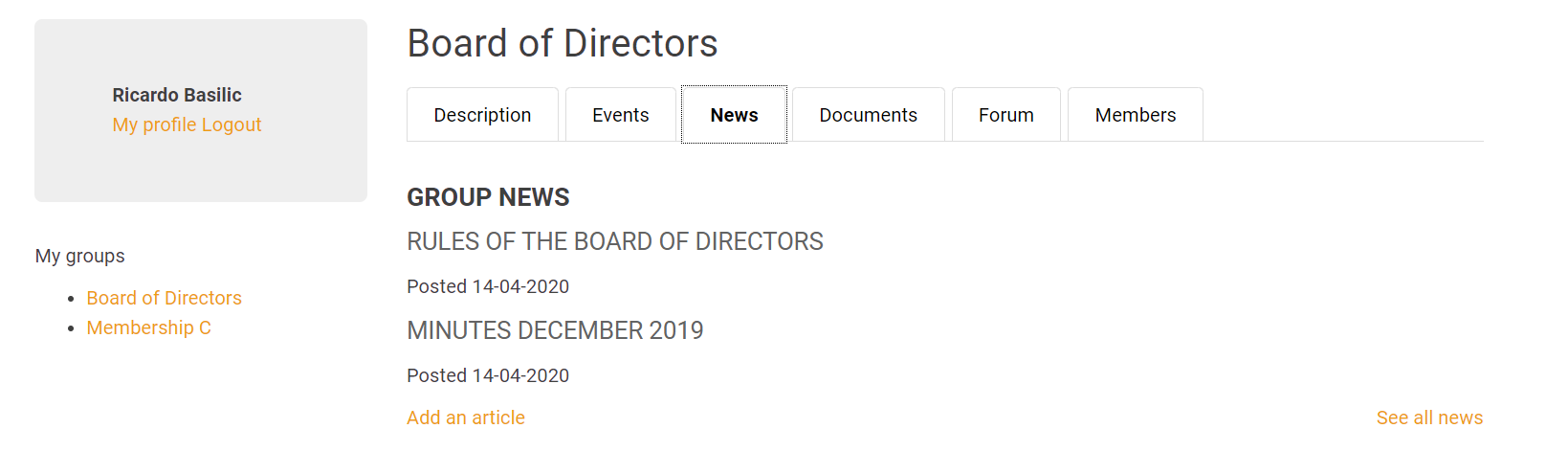
Task: Open Rules of the Board of Directors article
Action: (614, 241)
